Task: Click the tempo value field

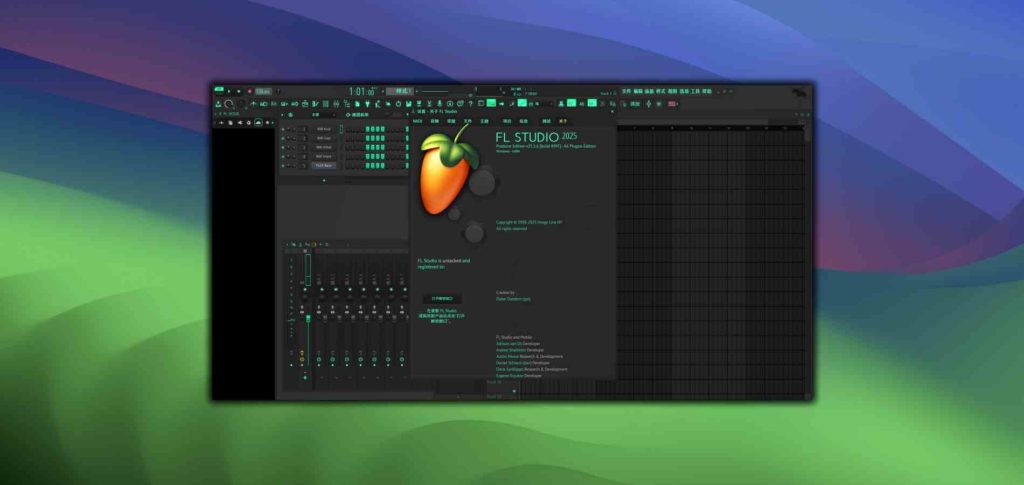Action: point(263,91)
